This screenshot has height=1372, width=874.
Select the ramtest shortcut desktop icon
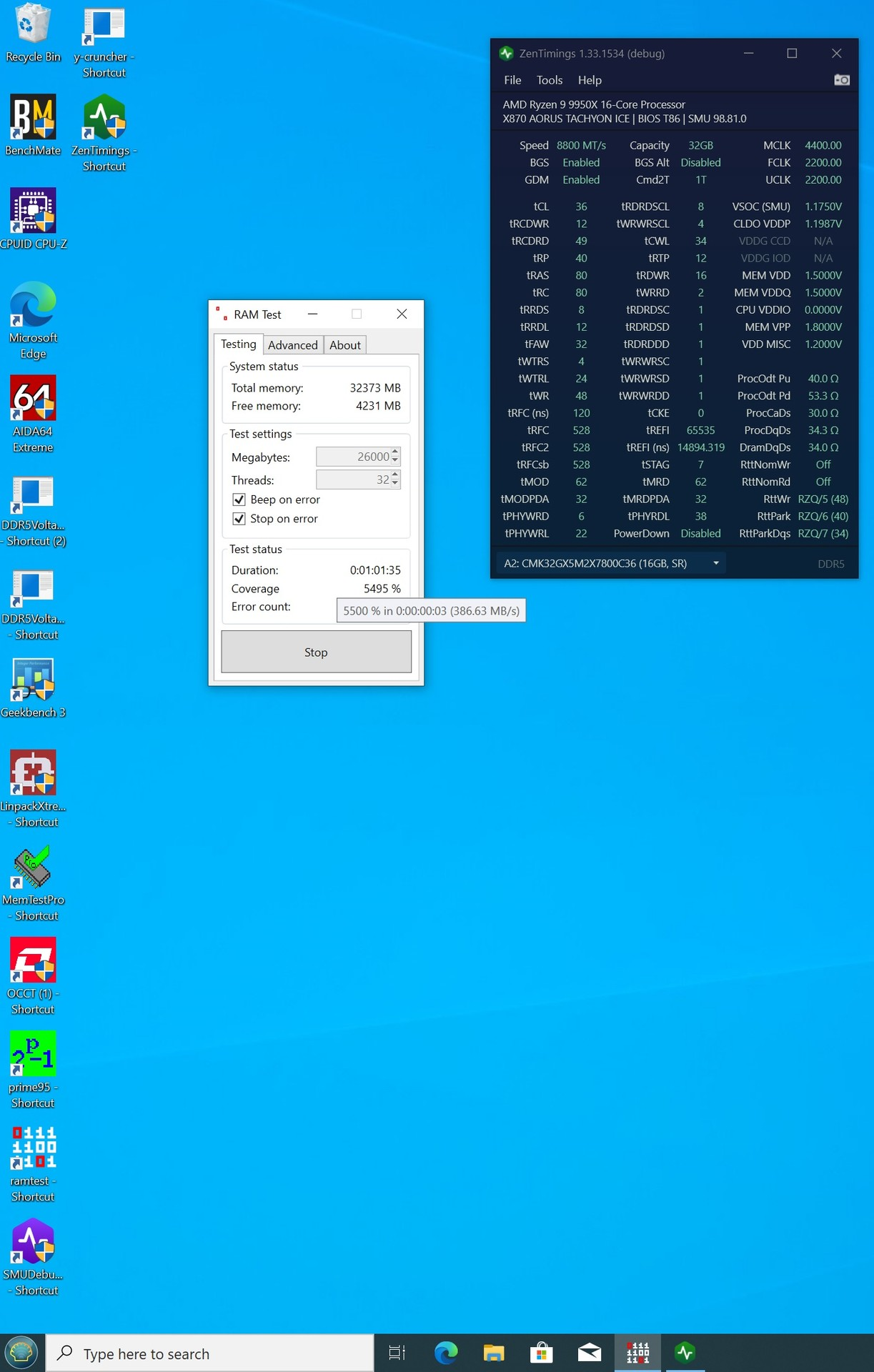coord(33,1163)
